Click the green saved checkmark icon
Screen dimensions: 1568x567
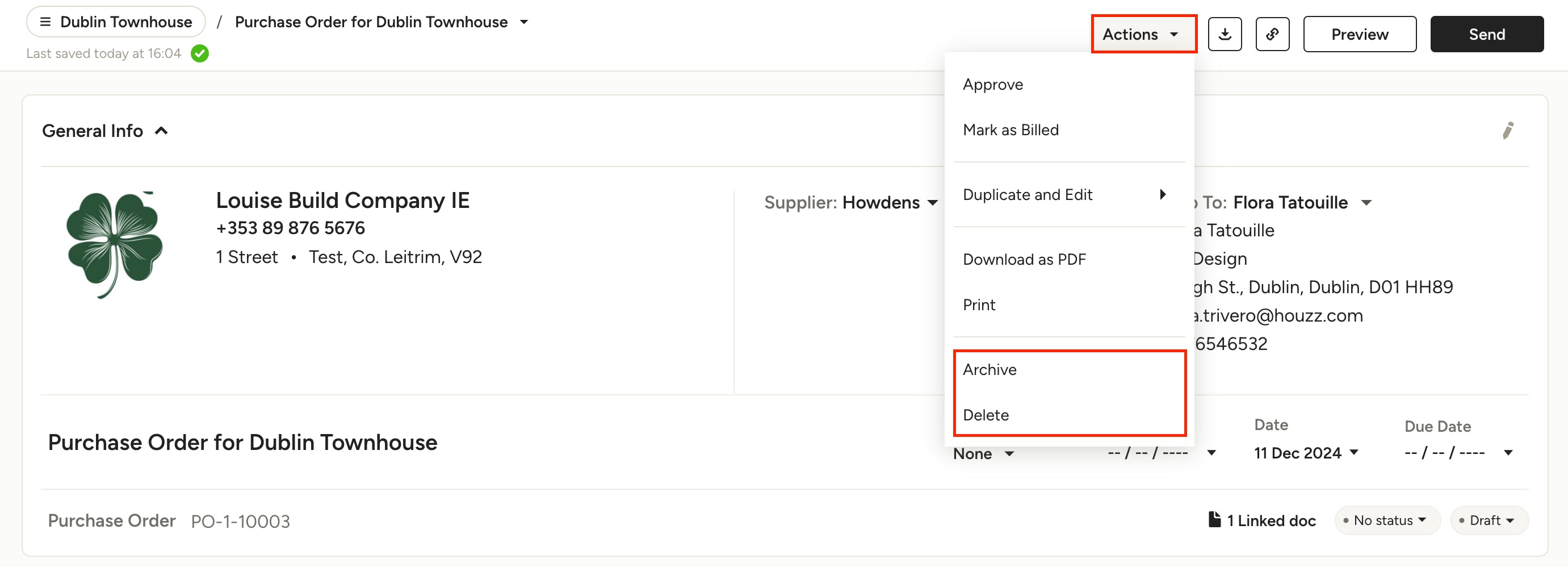coord(200,53)
